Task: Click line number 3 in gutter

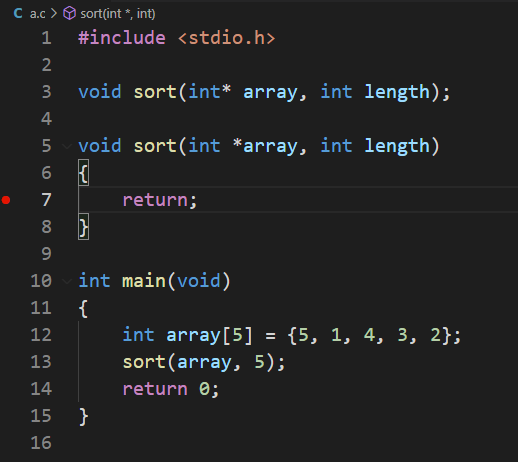Action: (x=47, y=92)
